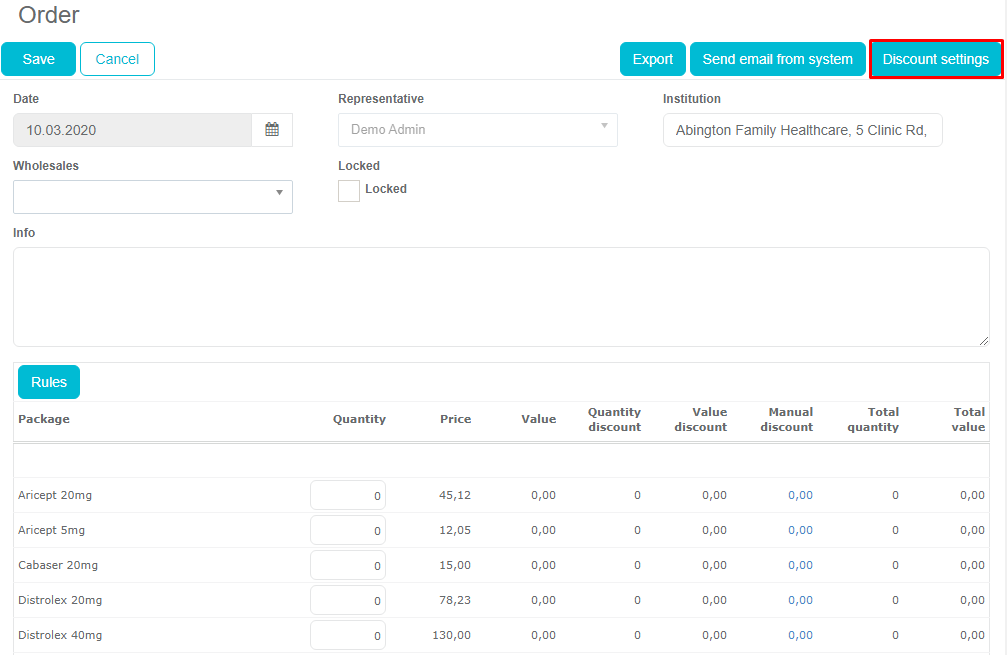The height and width of the screenshot is (655, 1007).
Task: Select quantity field for Aricept 5mg
Action: point(348,530)
